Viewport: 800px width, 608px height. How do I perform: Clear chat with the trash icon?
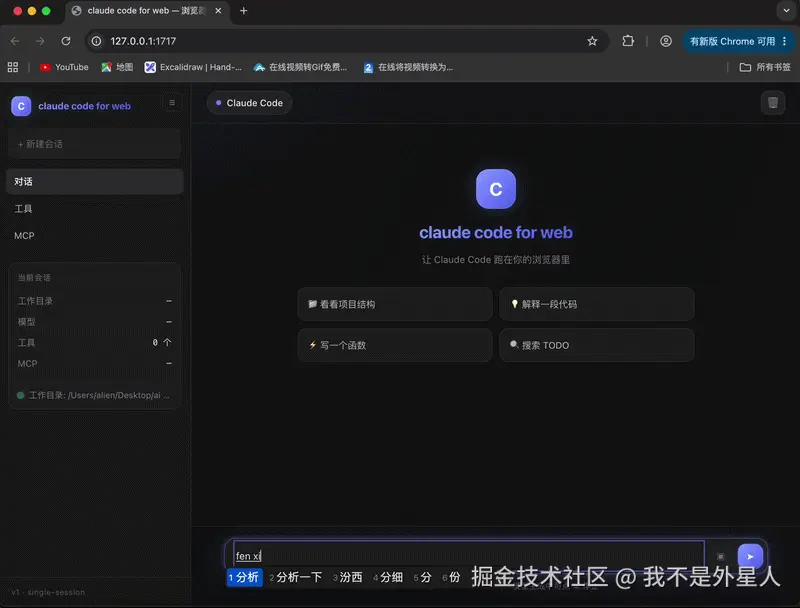(773, 103)
